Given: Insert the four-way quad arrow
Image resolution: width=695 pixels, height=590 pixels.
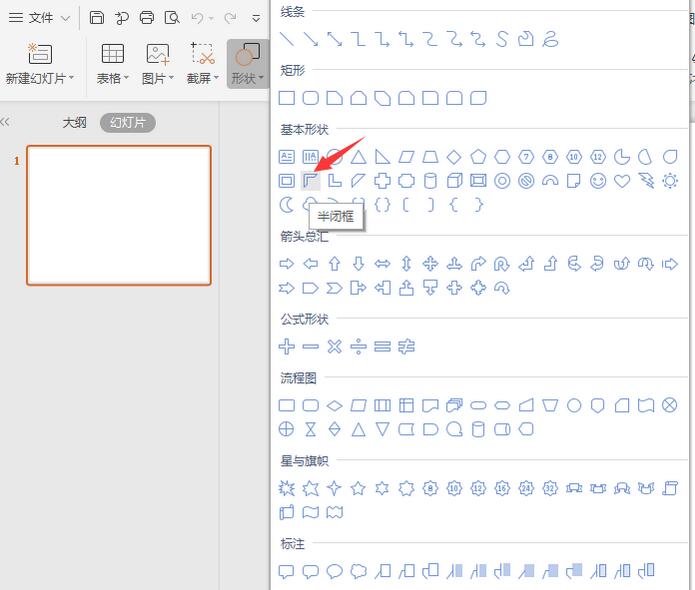Looking at the screenshot, I should coord(430,264).
